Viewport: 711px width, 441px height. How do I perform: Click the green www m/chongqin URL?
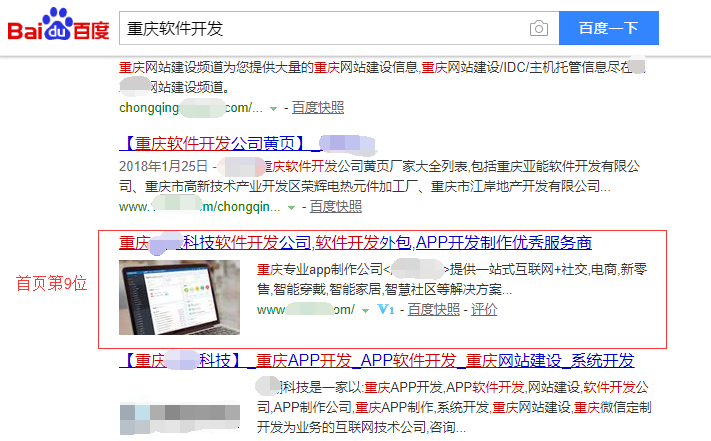pyautogui.click(x=200, y=207)
